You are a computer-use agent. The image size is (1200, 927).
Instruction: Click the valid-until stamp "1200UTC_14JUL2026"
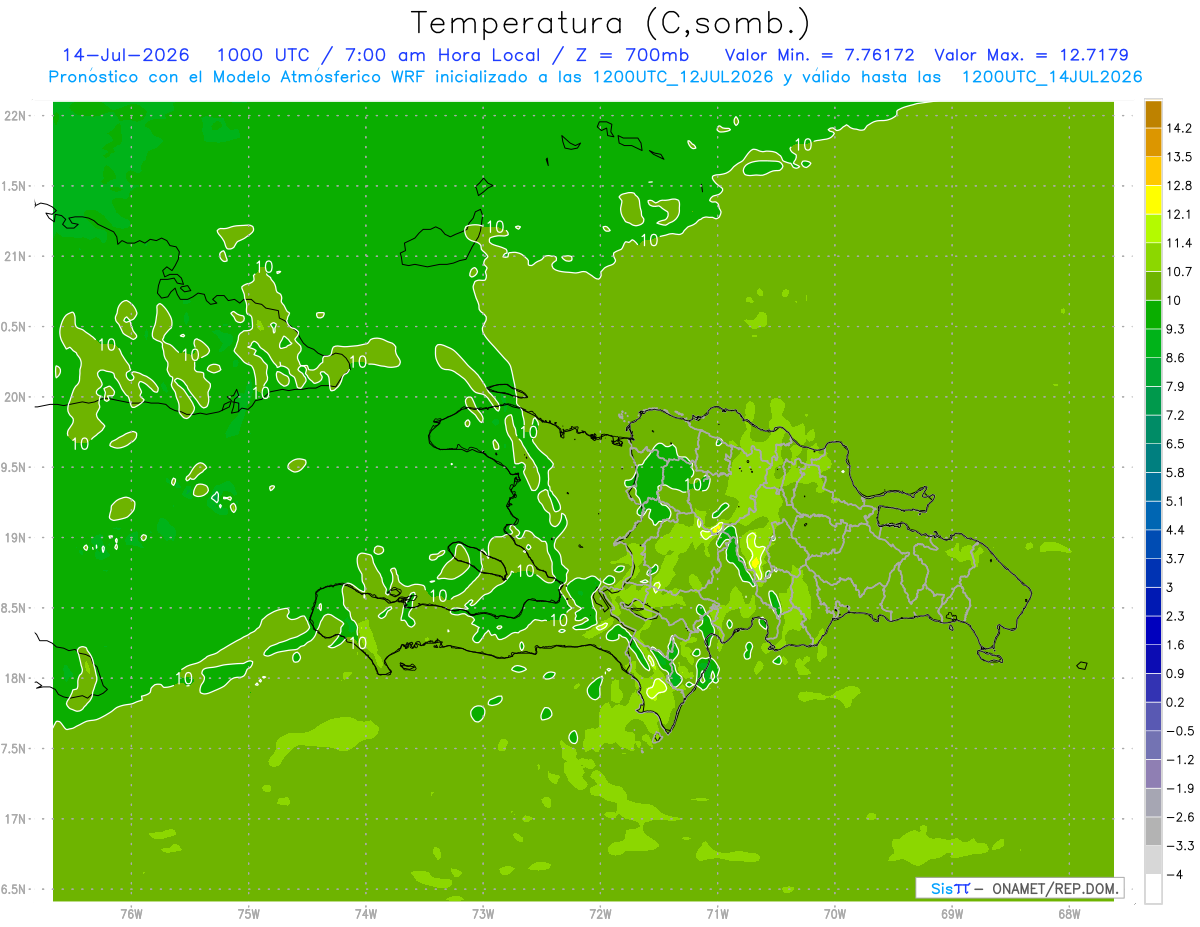tap(1052, 77)
